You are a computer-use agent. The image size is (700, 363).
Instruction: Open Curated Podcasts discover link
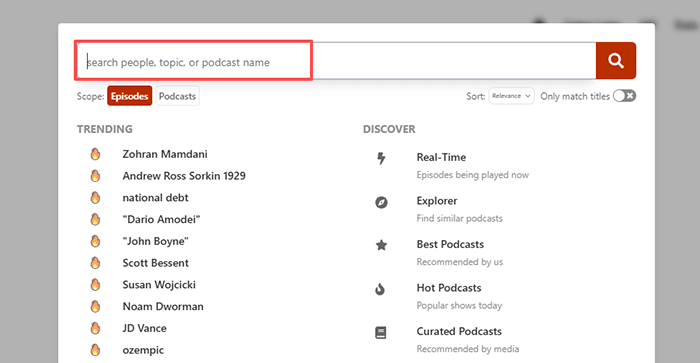click(459, 331)
